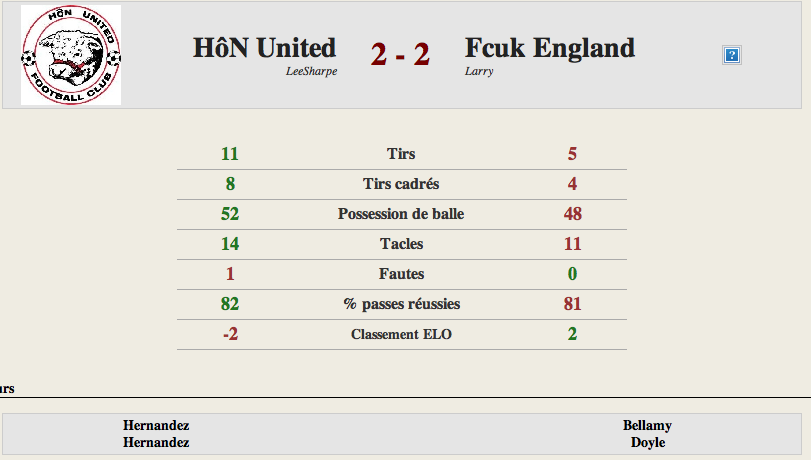The image size is (811, 460).
Task: Open first Hernandez scorer entry
Action: pyautogui.click(x=156, y=425)
